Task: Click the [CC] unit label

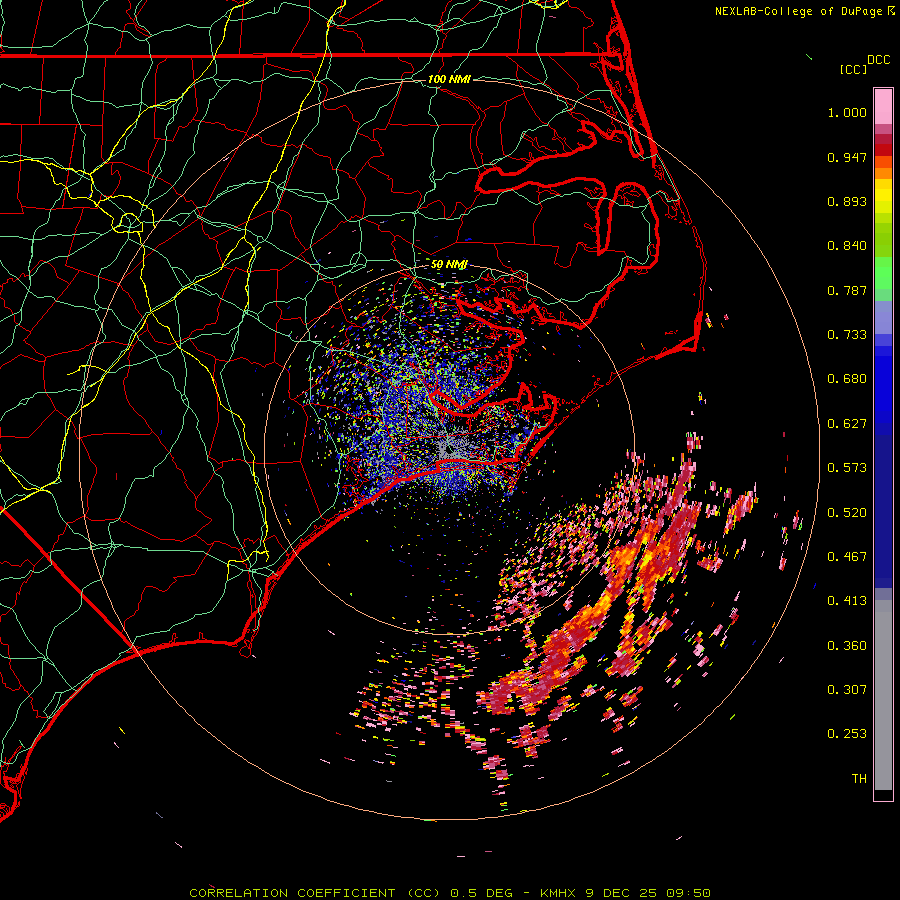Action: [853, 69]
